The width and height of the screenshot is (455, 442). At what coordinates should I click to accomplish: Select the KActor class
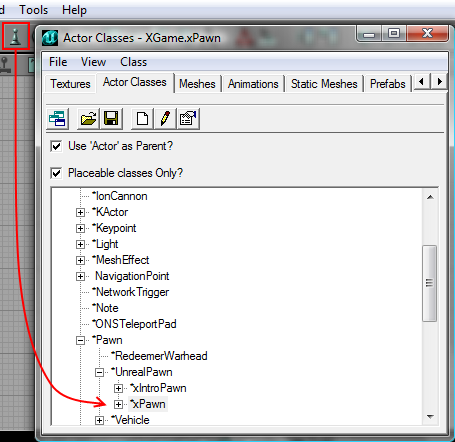(110, 212)
